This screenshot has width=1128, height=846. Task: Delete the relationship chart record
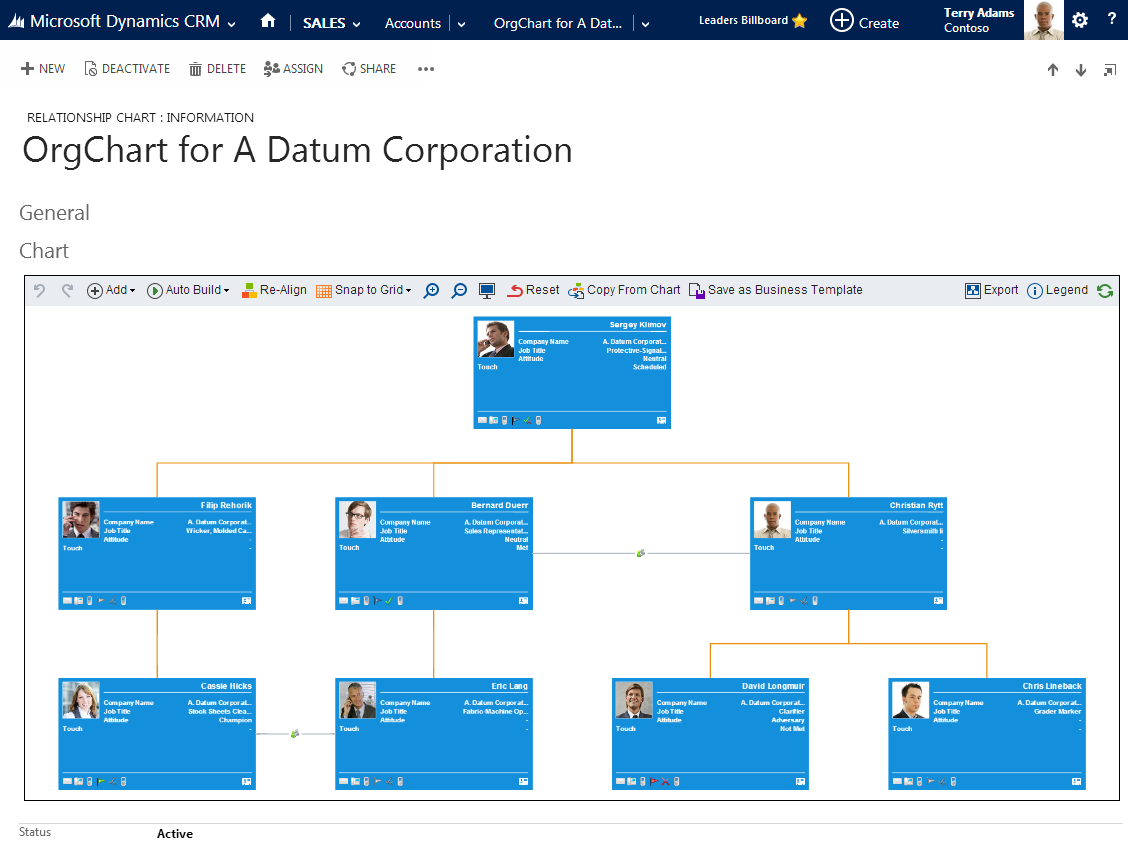click(217, 68)
